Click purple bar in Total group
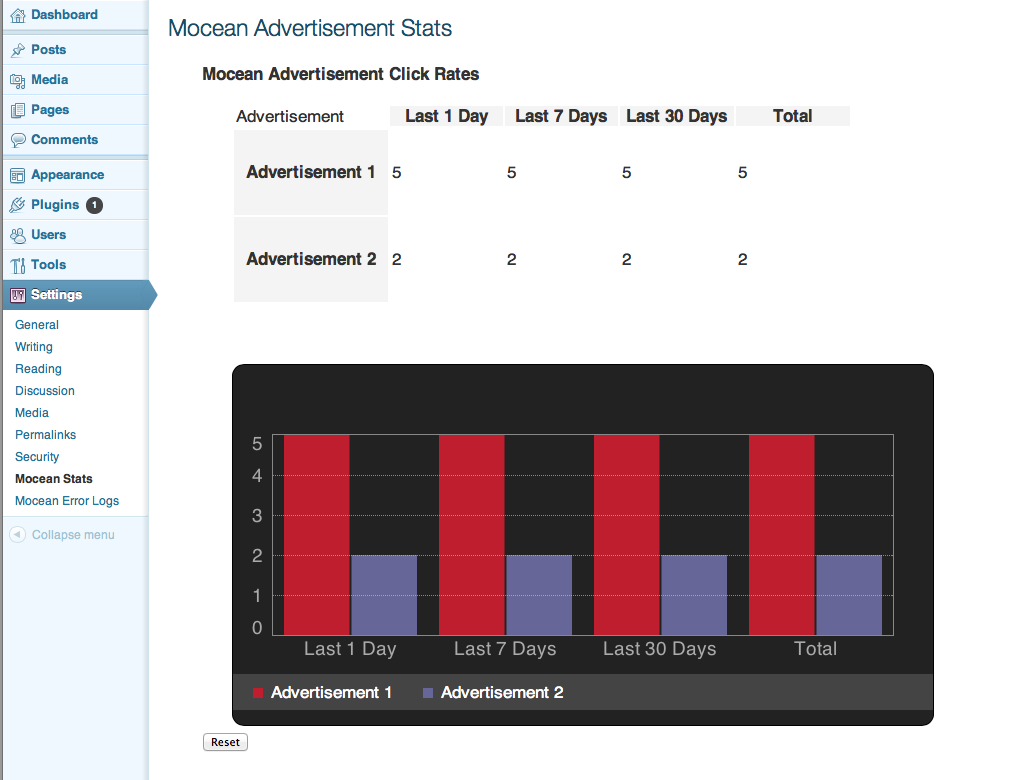The height and width of the screenshot is (780, 1033). pyautogui.click(x=849, y=595)
